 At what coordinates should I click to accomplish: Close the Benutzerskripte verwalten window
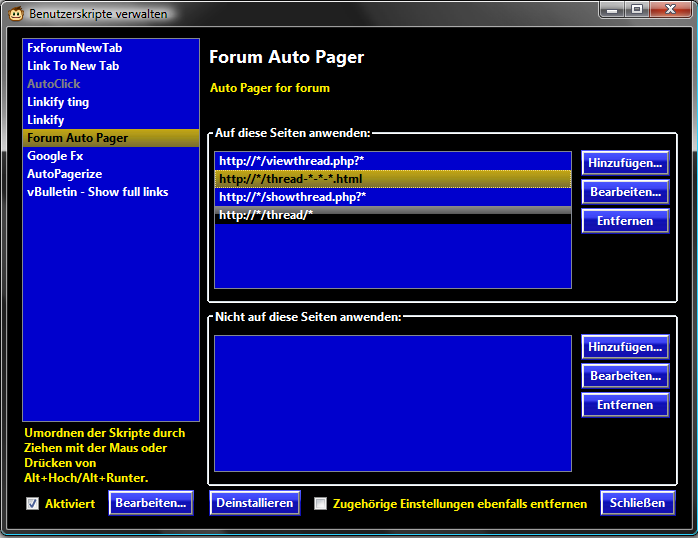pyautogui.click(x=671, y=9)
